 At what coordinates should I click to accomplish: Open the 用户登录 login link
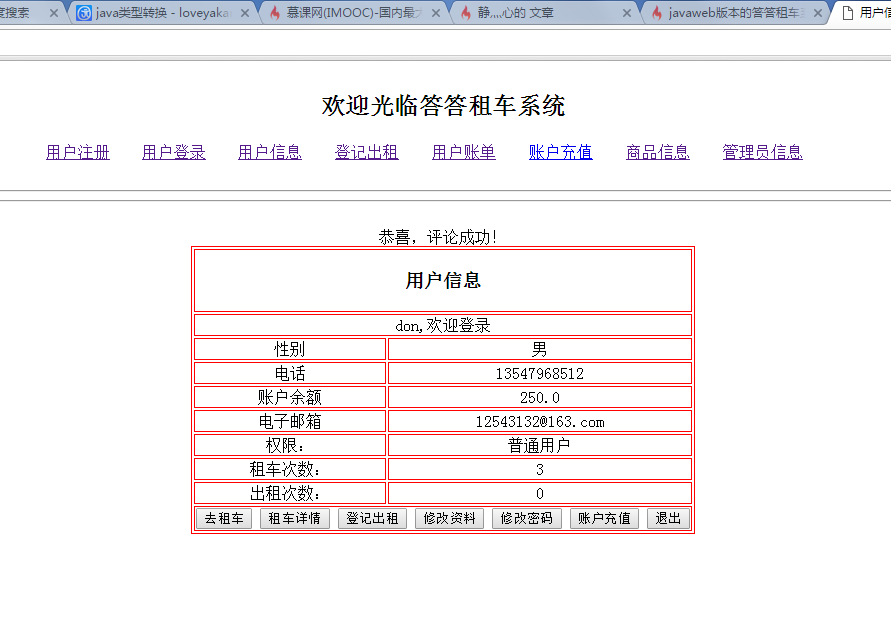coord(173,151)
